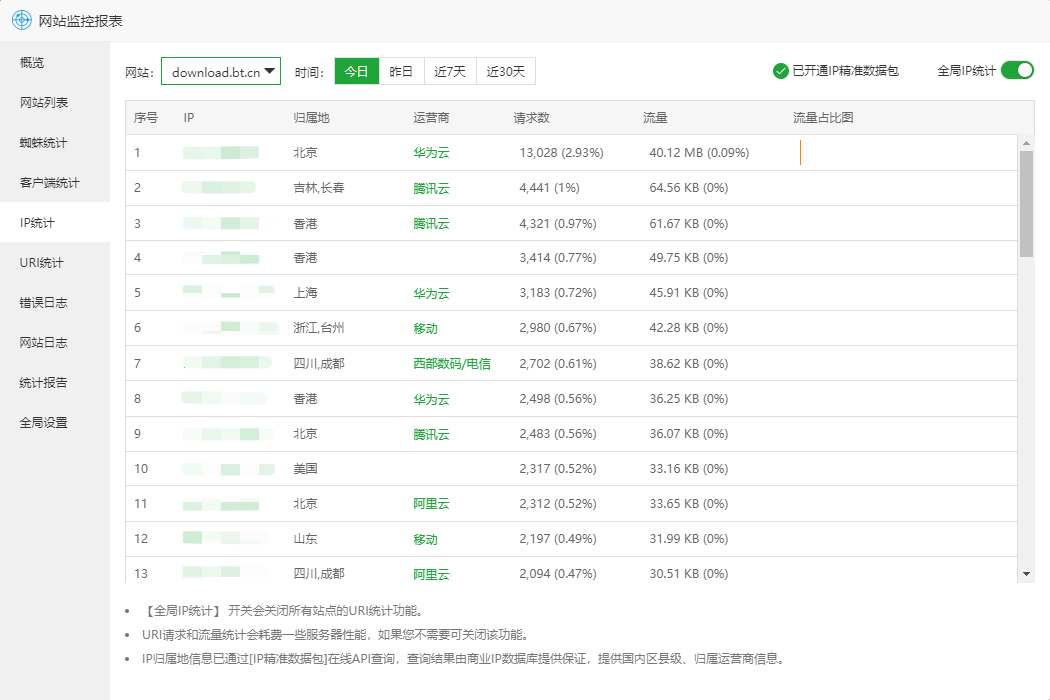Click the scrollbar up arrow in the table
Viewport: 1050px width, 700px height.
point(1026,143)
